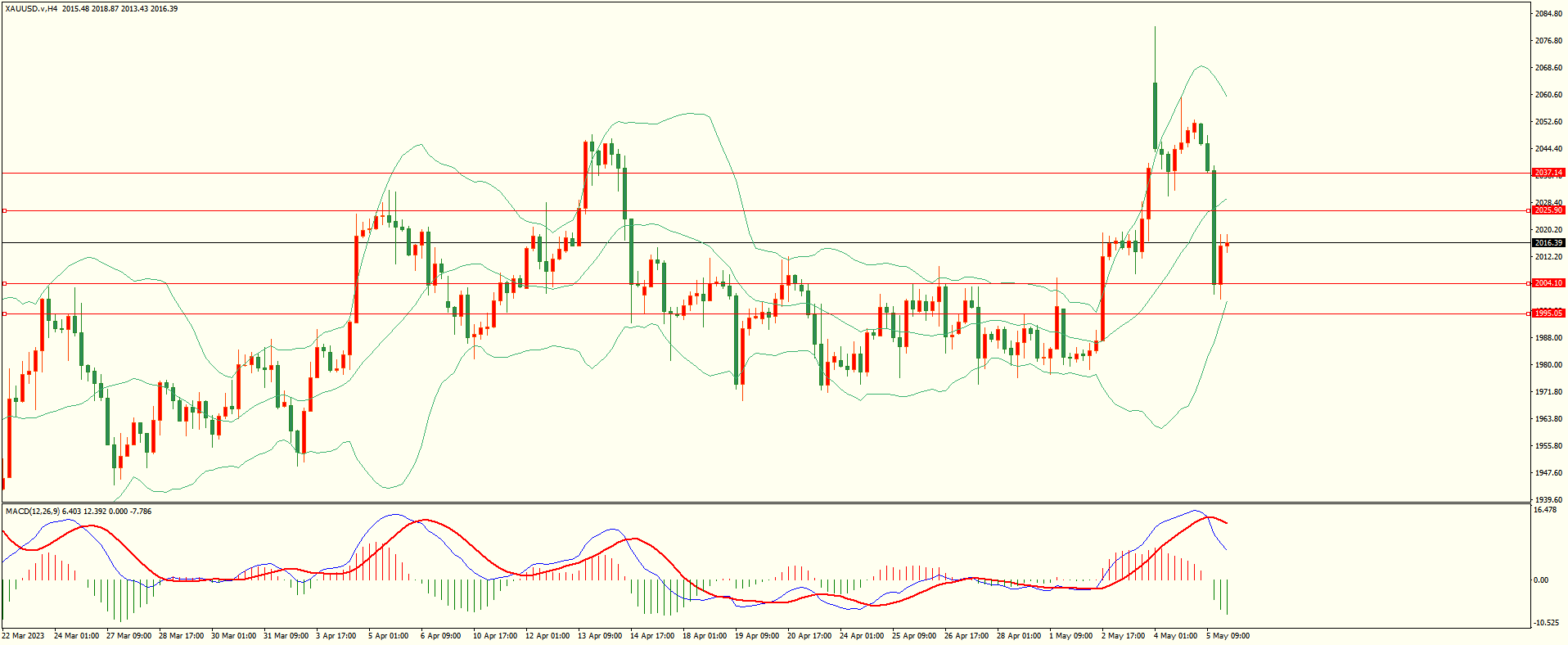Click the 25 Apr 09:00 time axis label
The width and height of the screenshot is (1568, 645).
tap(914, 636)
